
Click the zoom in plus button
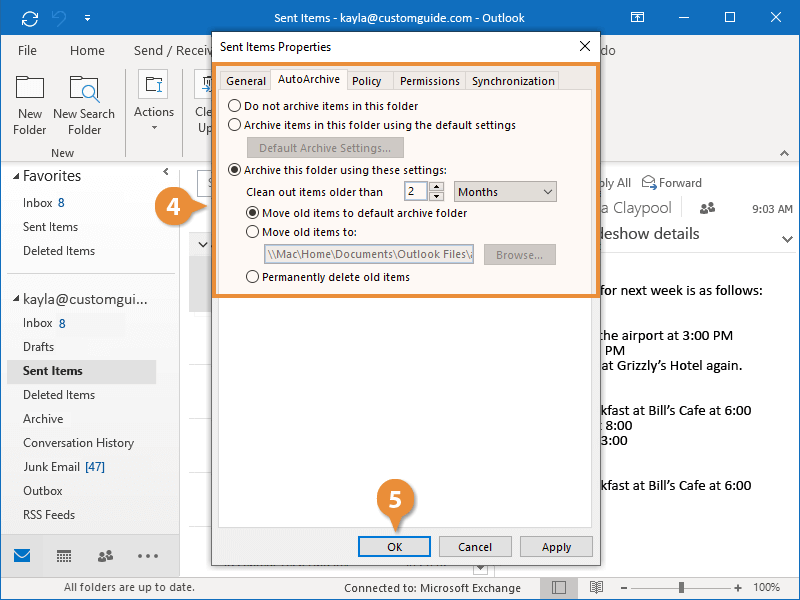[x=738, y=588]
